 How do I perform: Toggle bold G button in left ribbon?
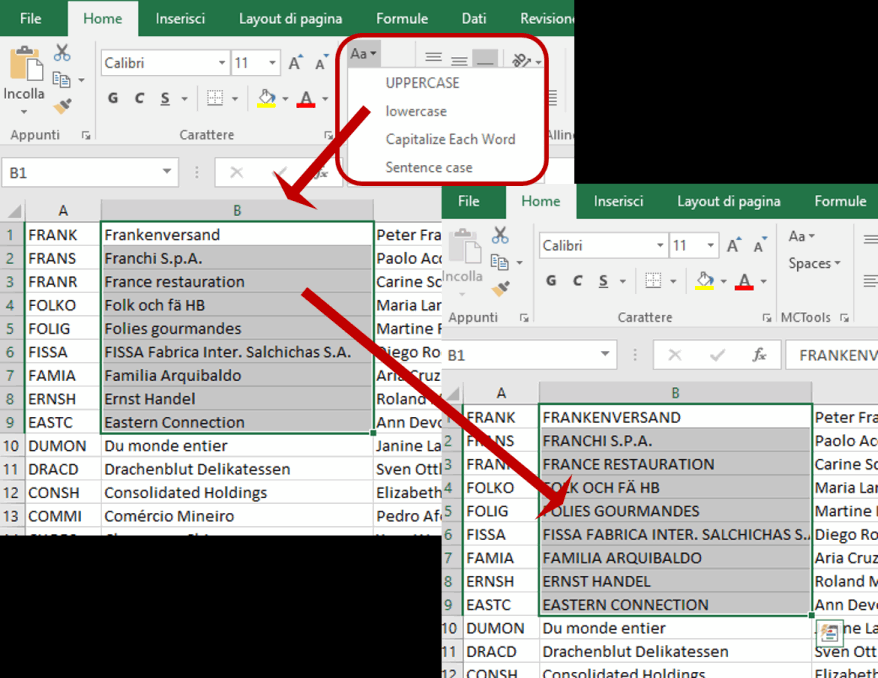pos(113,99)
